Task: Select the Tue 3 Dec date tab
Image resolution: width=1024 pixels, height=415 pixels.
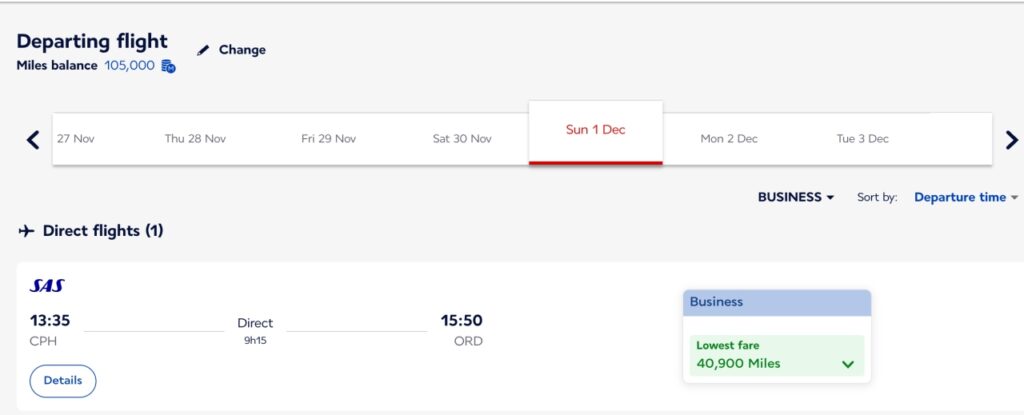Action: tap(863, 139)
